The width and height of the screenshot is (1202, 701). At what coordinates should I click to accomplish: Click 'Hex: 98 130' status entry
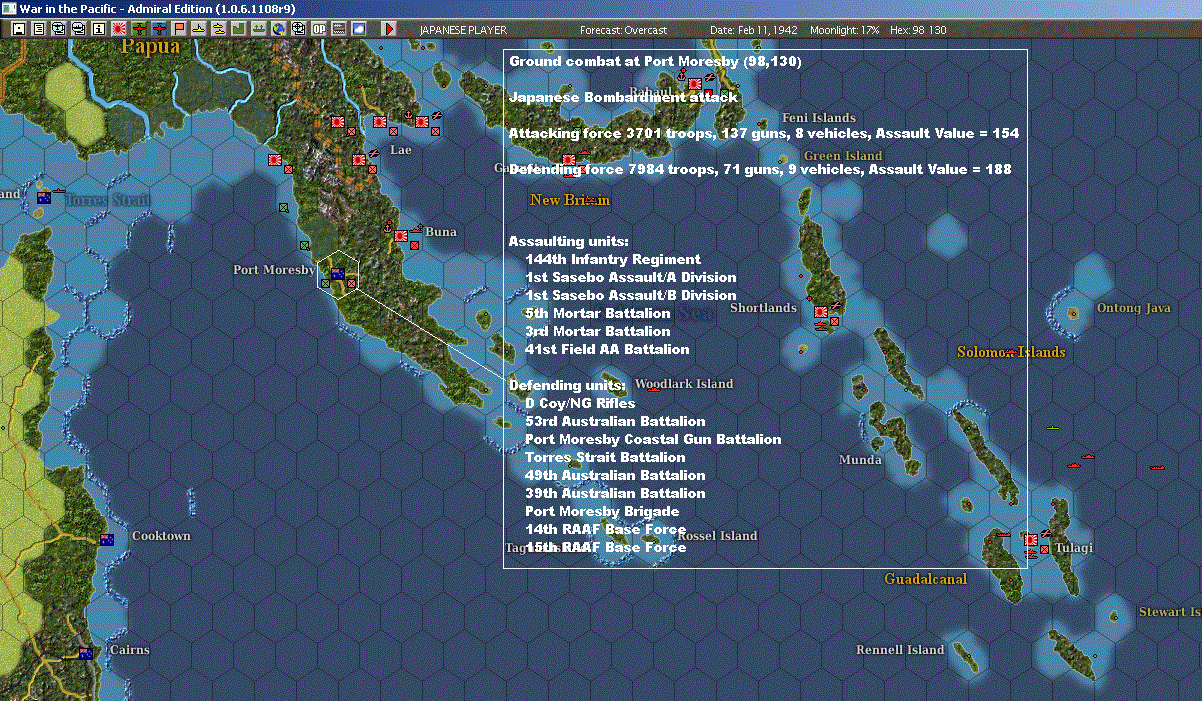coord(917,30)
